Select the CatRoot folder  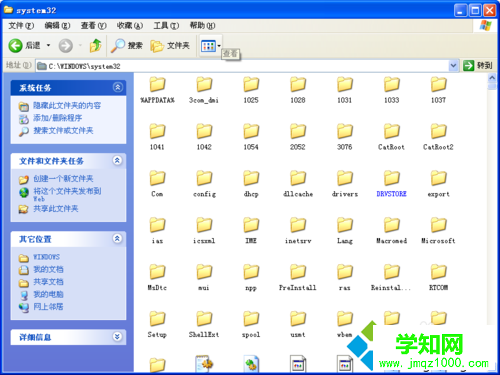tap(392, 137)
